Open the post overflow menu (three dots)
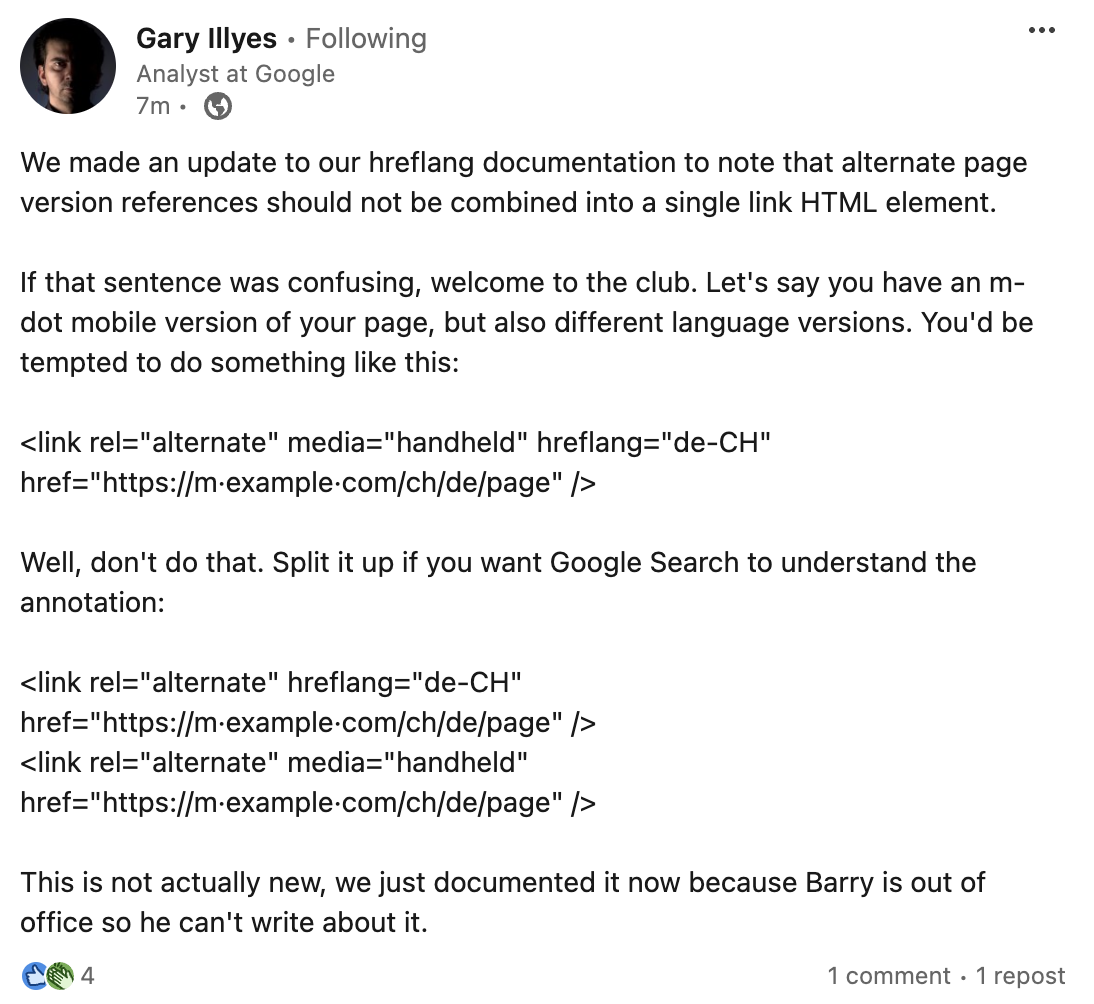This screenshot has width=1094, height=1004. click(1042, 29)
